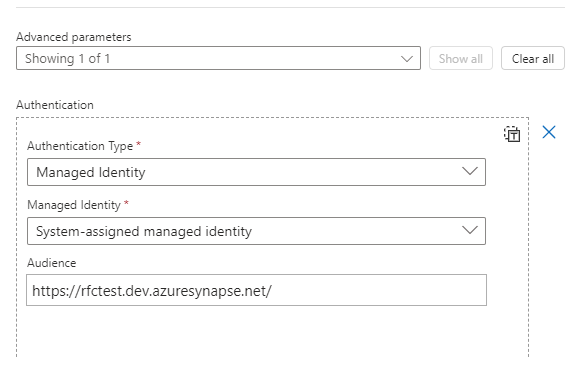The width and height of the screenshot is (576, 372).
Task: Click required asterisk beside Authentication Type
Action: pyautogui.click(x=138, y=144)
